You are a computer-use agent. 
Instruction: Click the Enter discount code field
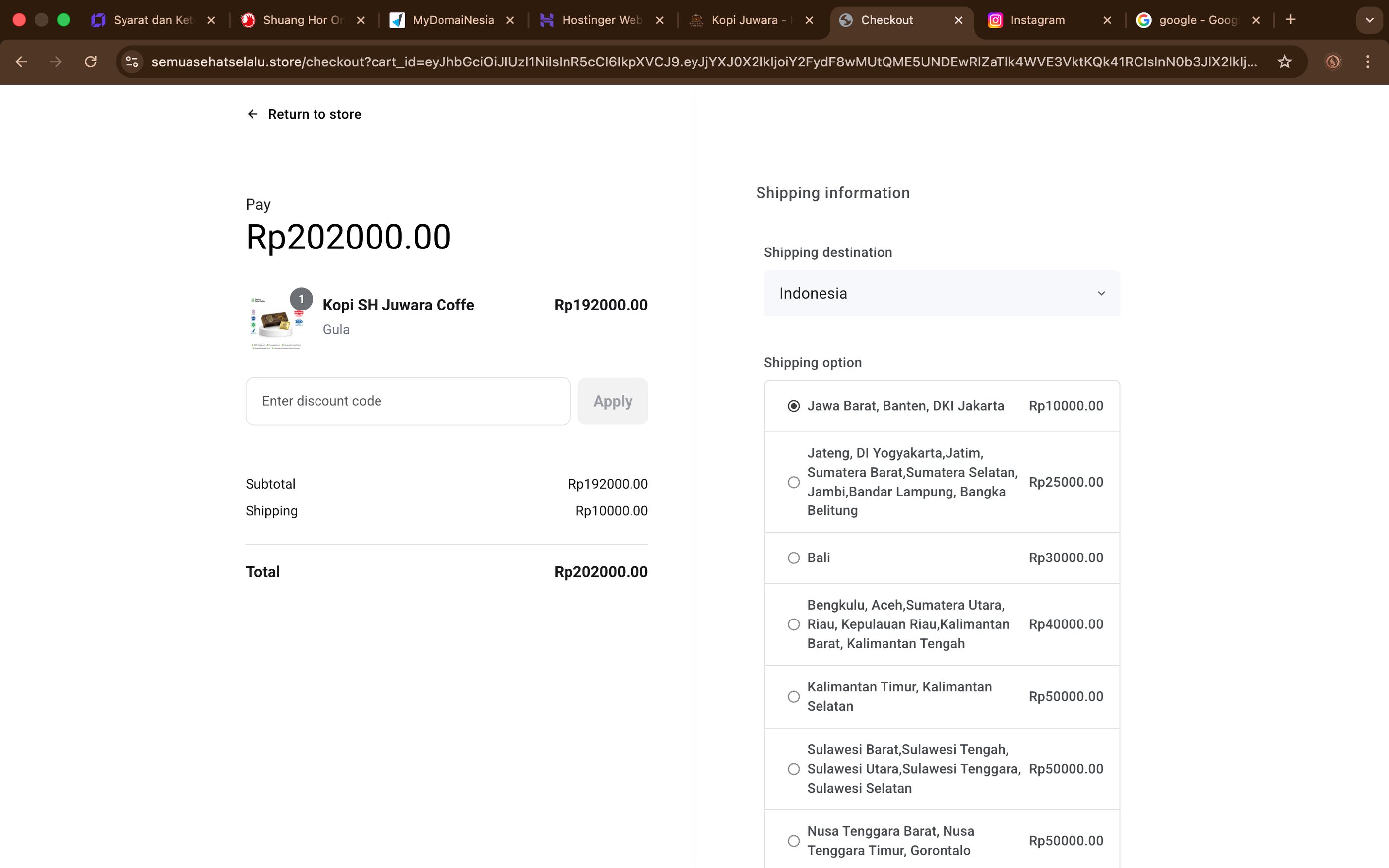[407, 401]
